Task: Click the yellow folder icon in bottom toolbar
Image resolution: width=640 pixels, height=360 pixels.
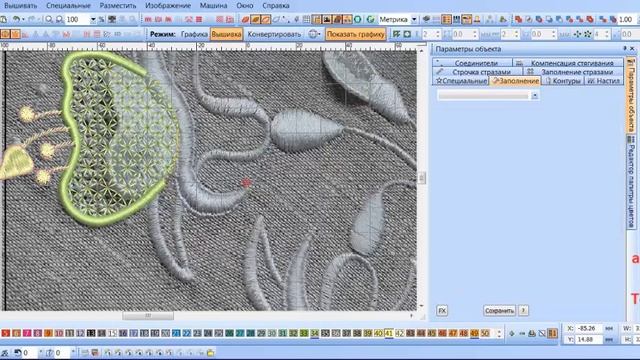Action: pos(211,353)
